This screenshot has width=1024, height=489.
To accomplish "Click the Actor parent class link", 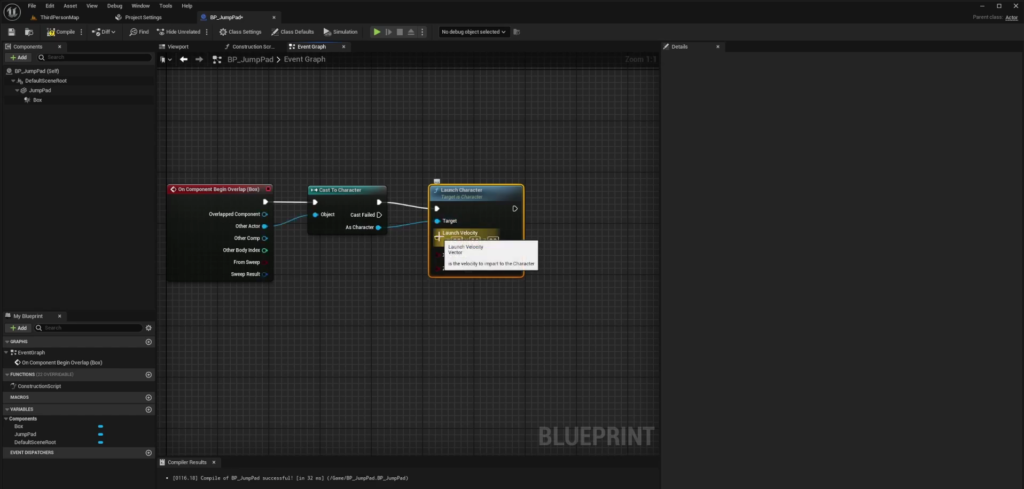I will pyautogui.click(x=1012, y=18).
